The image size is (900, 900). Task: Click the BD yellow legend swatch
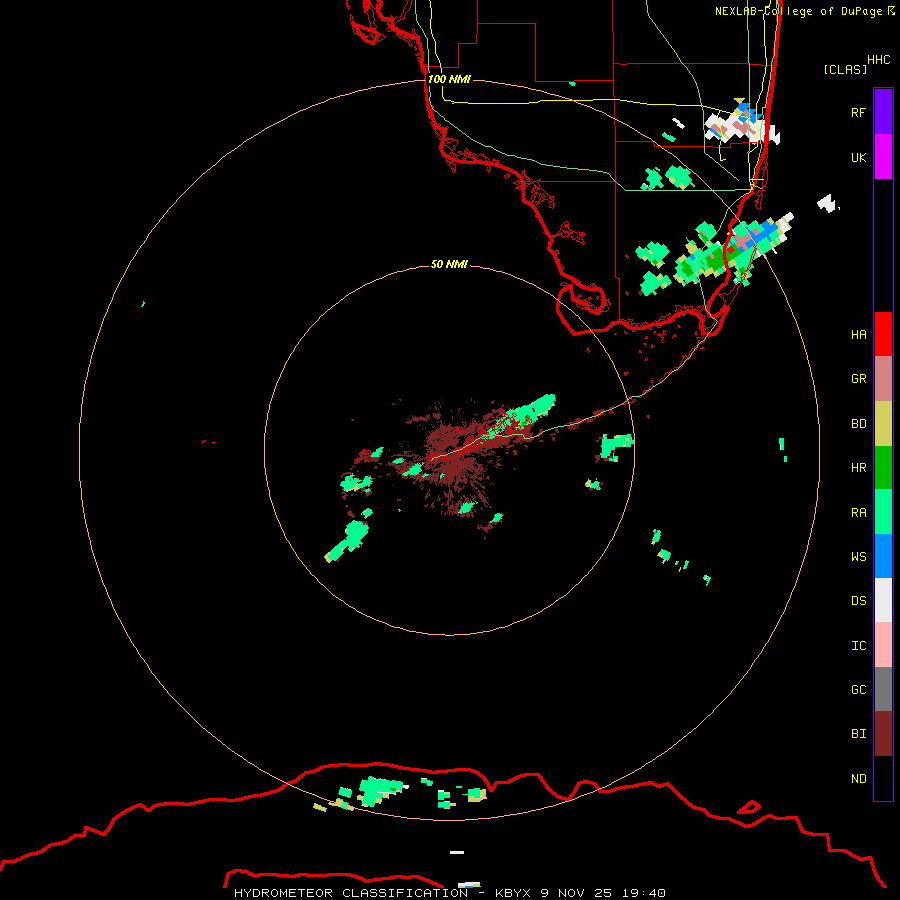[883, 424]
